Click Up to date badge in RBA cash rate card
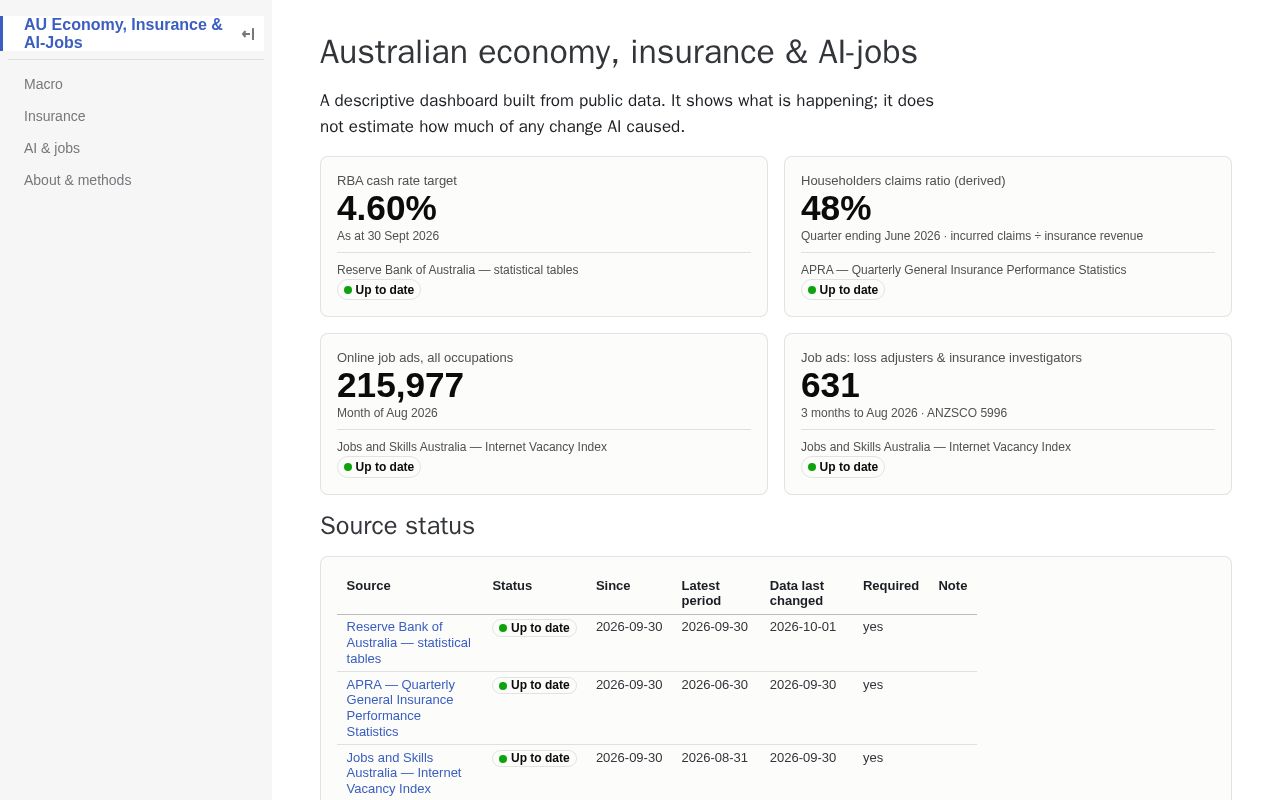This screenshot has height=800, width=1280. pyautogui.click(x=379, y=290)
